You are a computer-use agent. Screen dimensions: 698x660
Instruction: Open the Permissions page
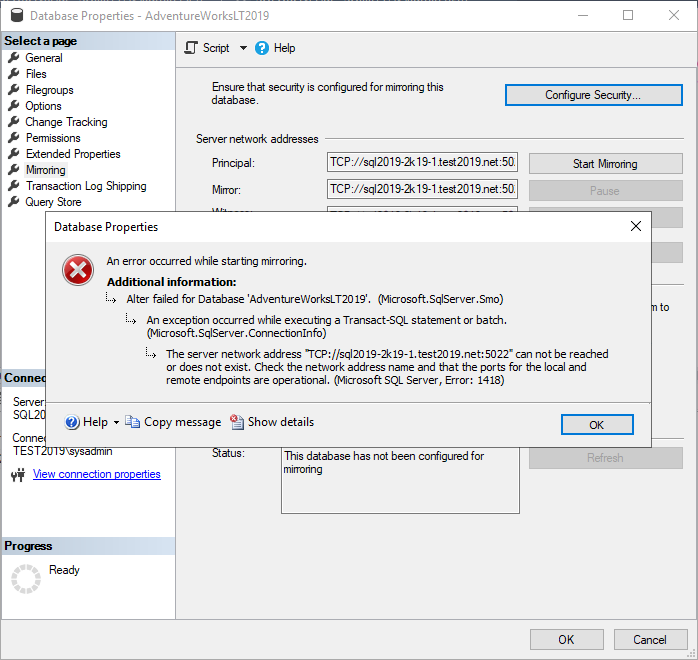pos(53,138)
